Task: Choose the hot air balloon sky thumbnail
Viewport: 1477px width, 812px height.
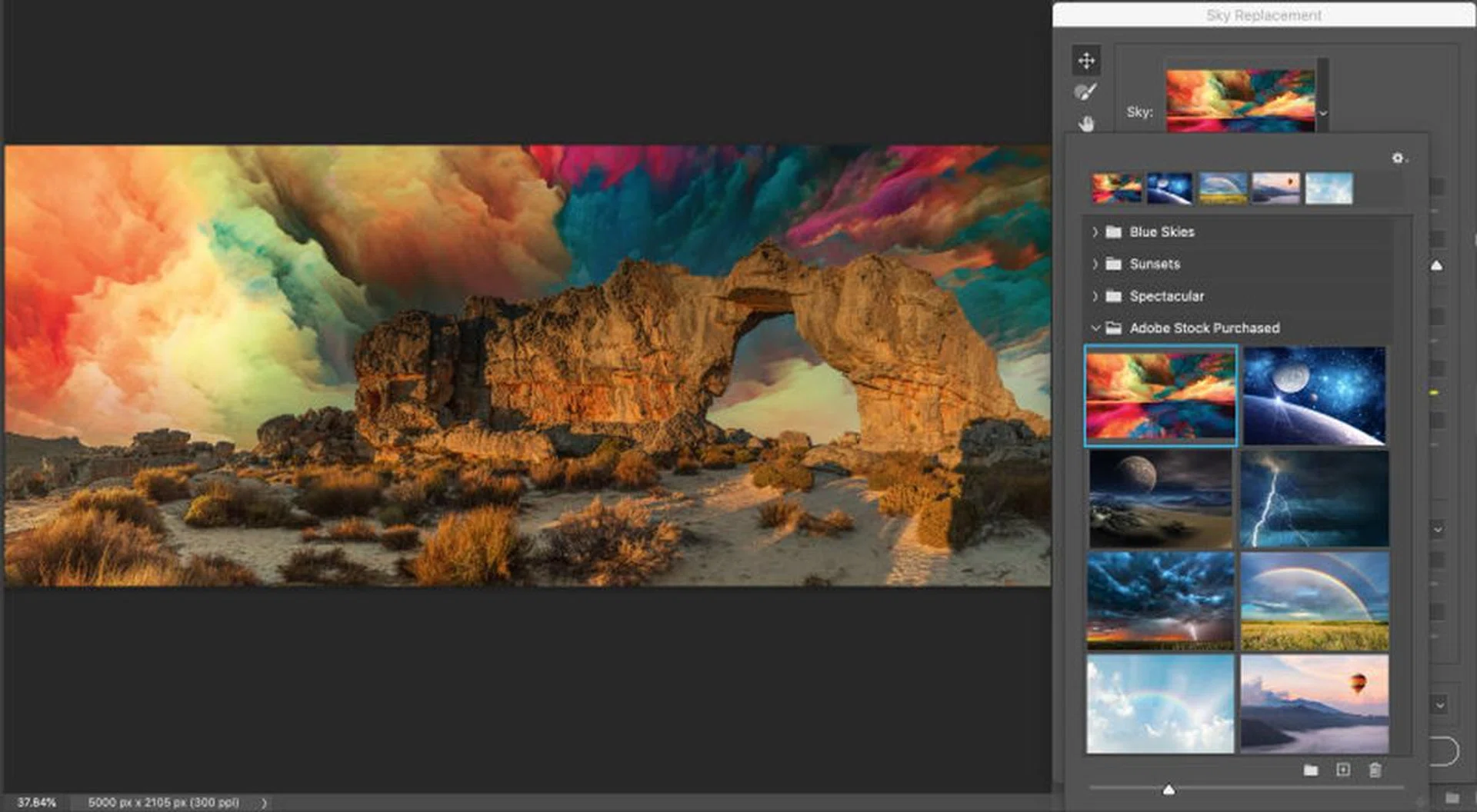Action: [1314, 704]
